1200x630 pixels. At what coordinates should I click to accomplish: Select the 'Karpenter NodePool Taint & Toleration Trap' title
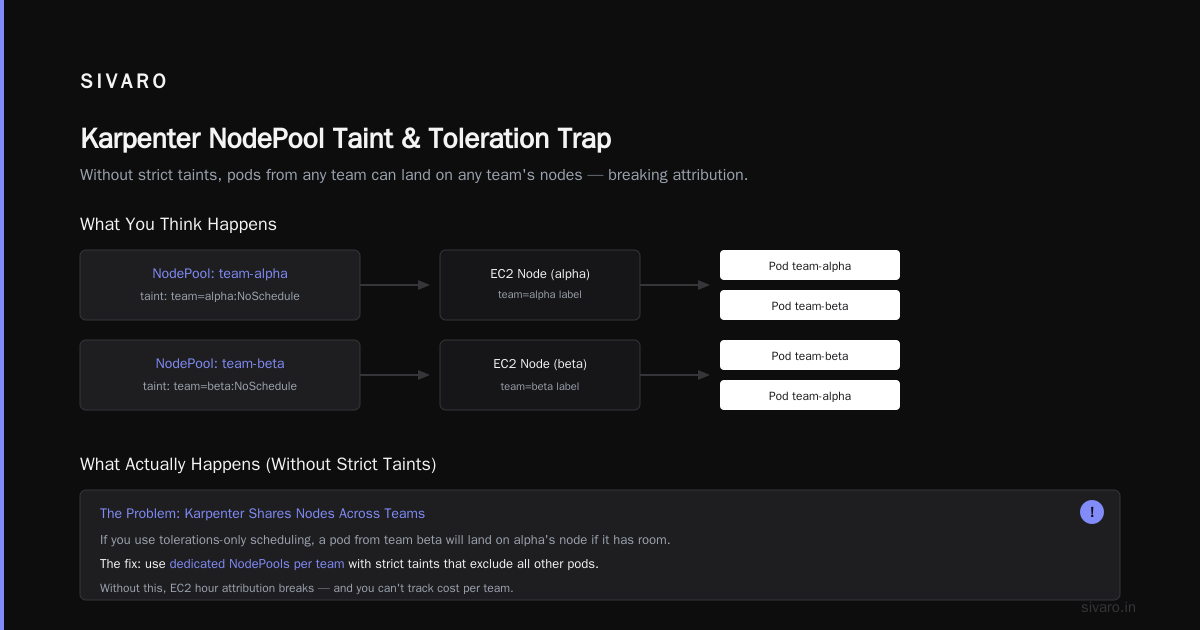(345, 138)
